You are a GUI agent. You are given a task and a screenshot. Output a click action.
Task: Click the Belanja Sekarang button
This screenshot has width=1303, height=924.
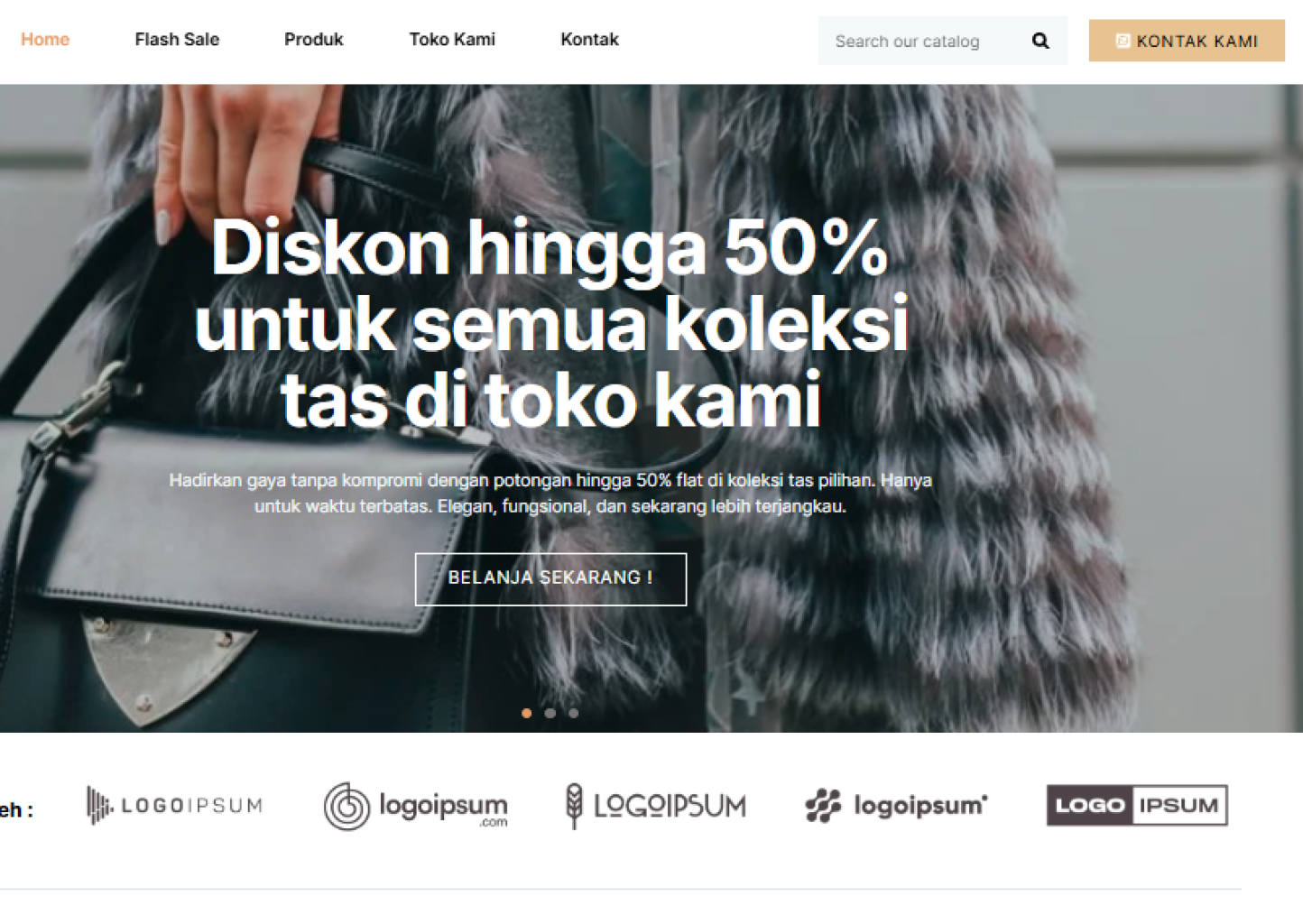pyautogui.click(x=550, y=578)
